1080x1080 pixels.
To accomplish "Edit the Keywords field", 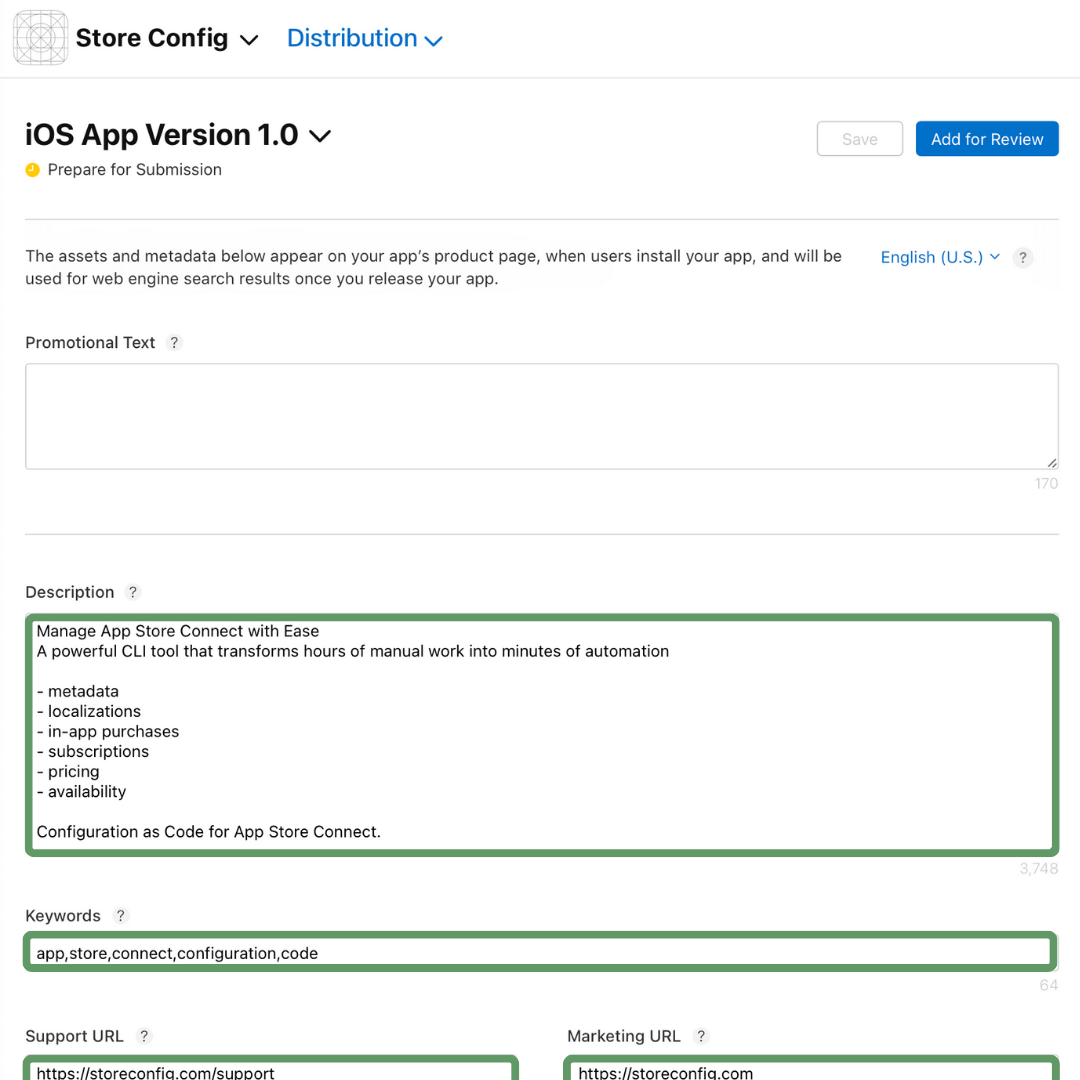I will (x=540, y=952).
